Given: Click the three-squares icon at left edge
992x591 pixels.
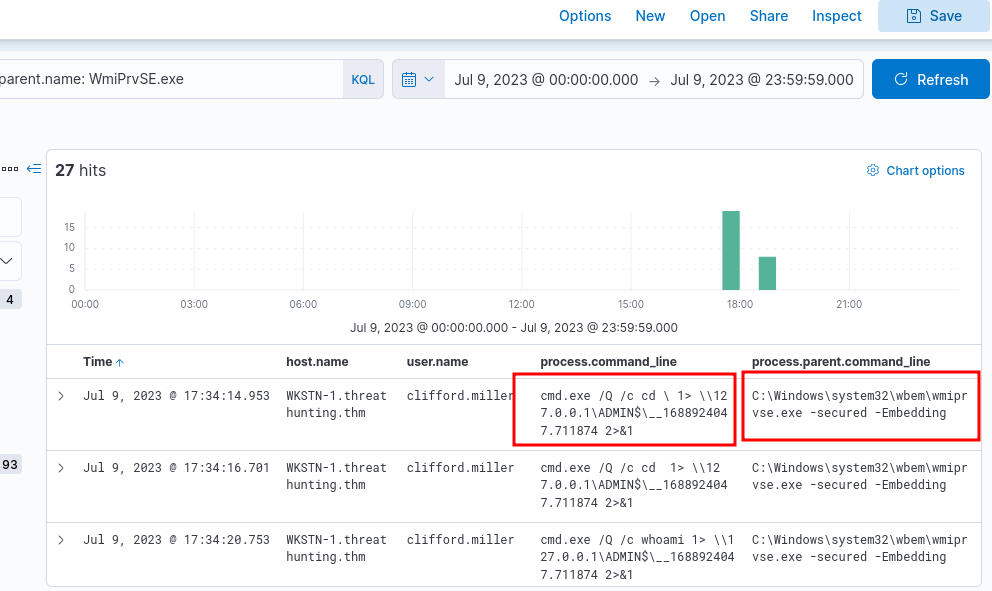Looking at the screenshot, I should point(10,169).
